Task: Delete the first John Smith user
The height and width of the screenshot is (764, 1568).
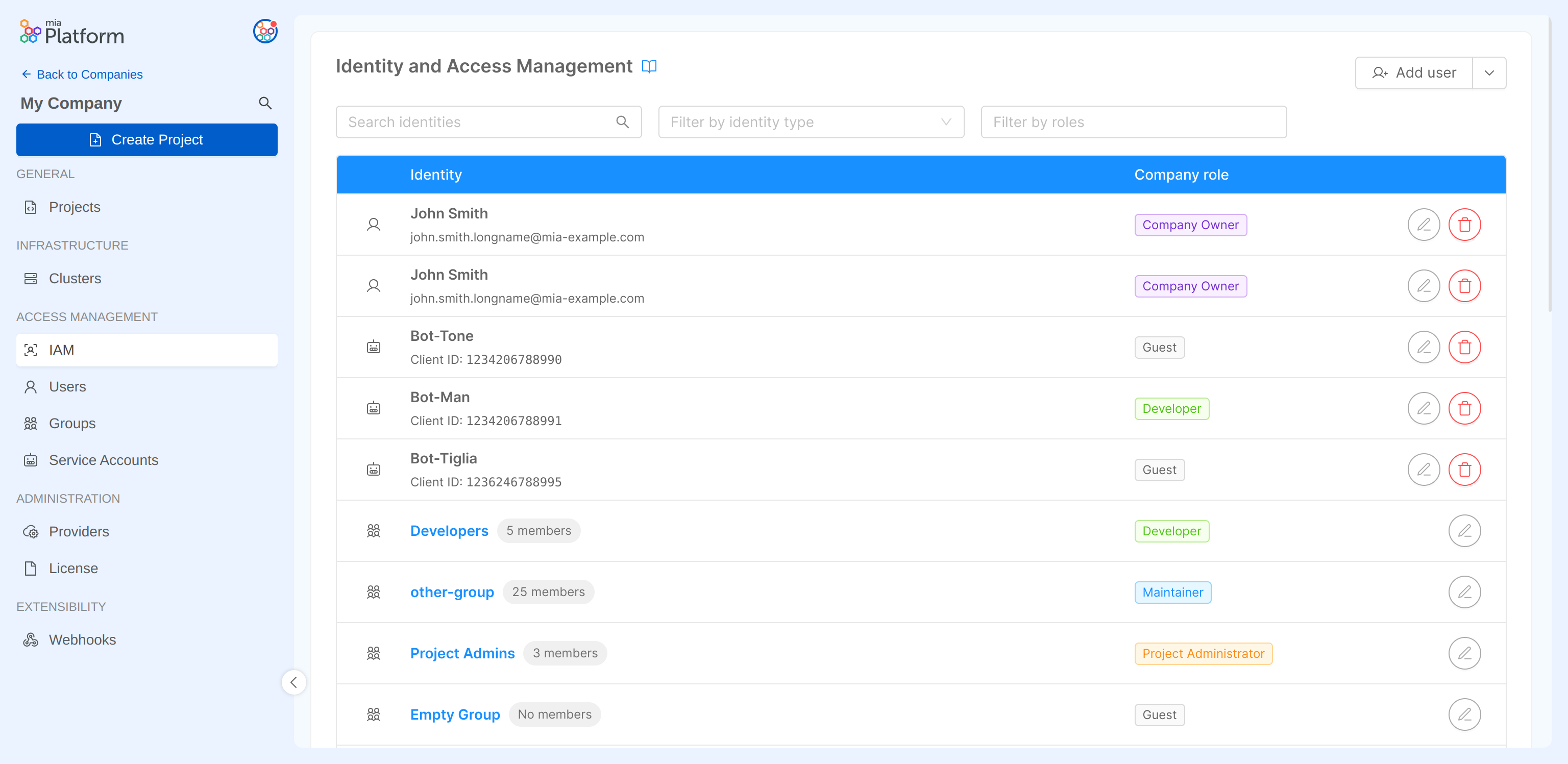Action: (1464, 225)
